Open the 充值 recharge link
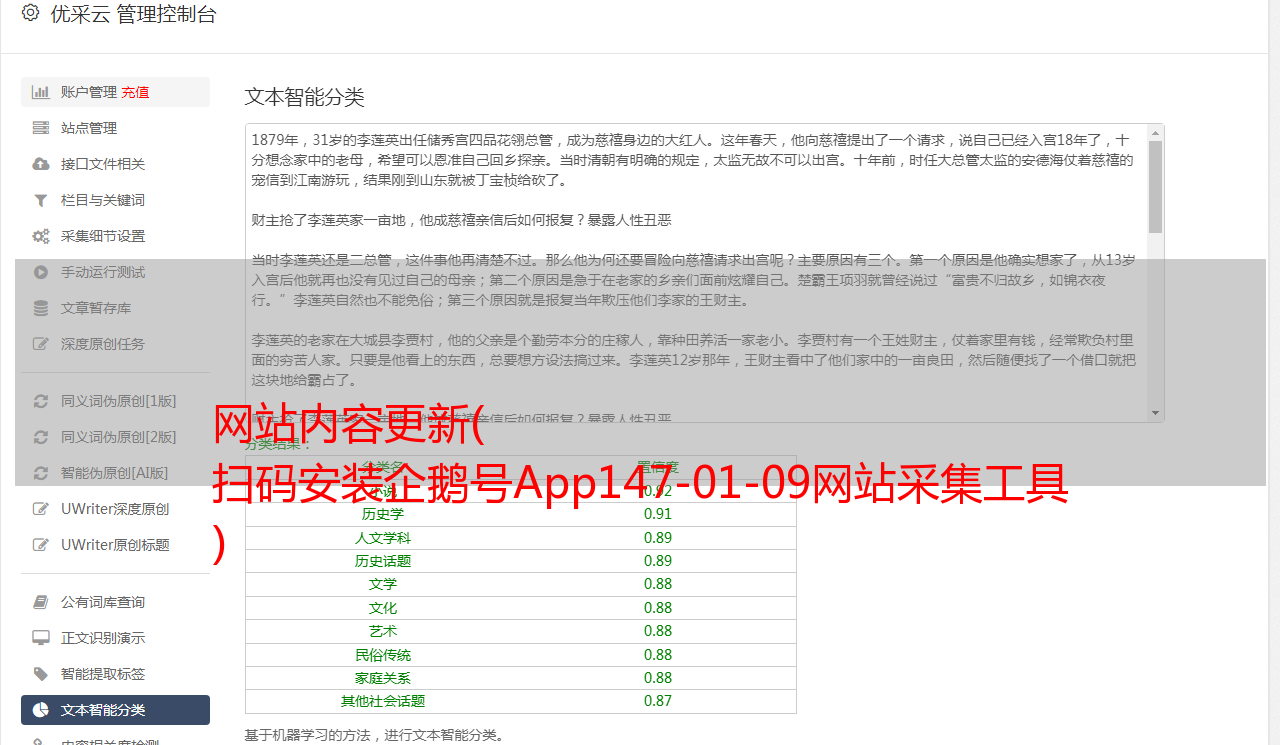Image resolution: width=1280 pixels, height=745 pixels. (135, 92)
